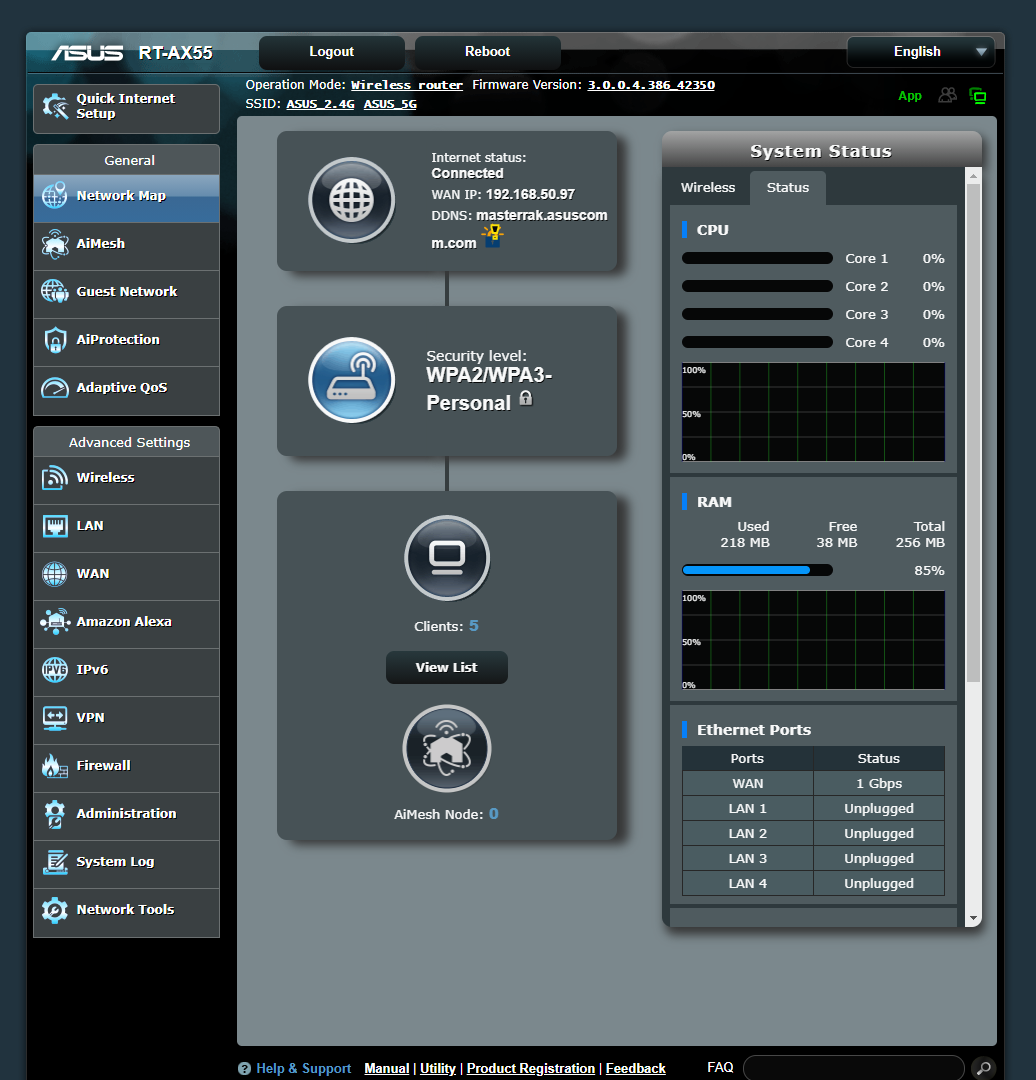
Task: Open the Feedback link in footer
Action: point(635,1068)
